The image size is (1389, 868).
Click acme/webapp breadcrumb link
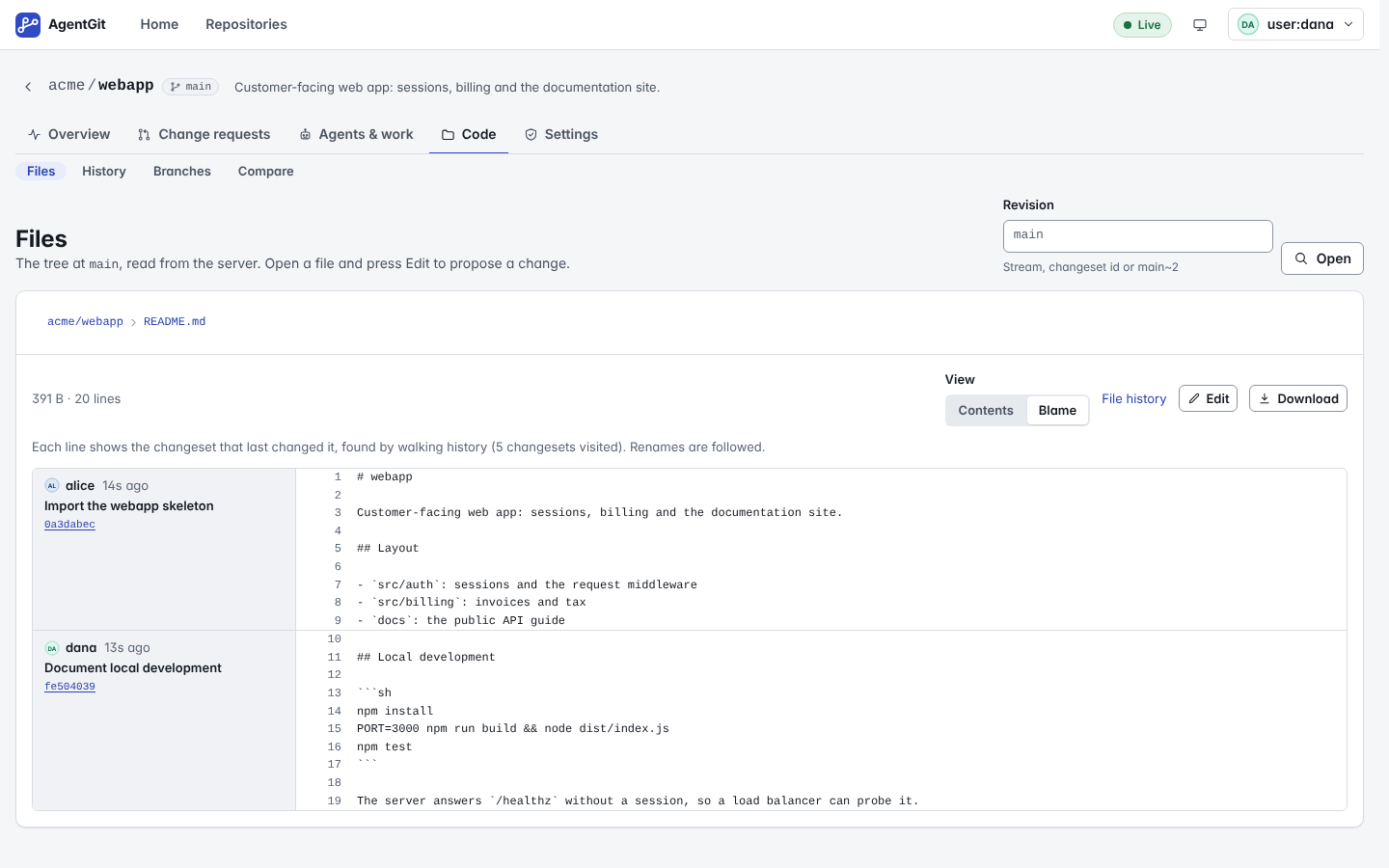pyautogui.click(x=85, y=321)
